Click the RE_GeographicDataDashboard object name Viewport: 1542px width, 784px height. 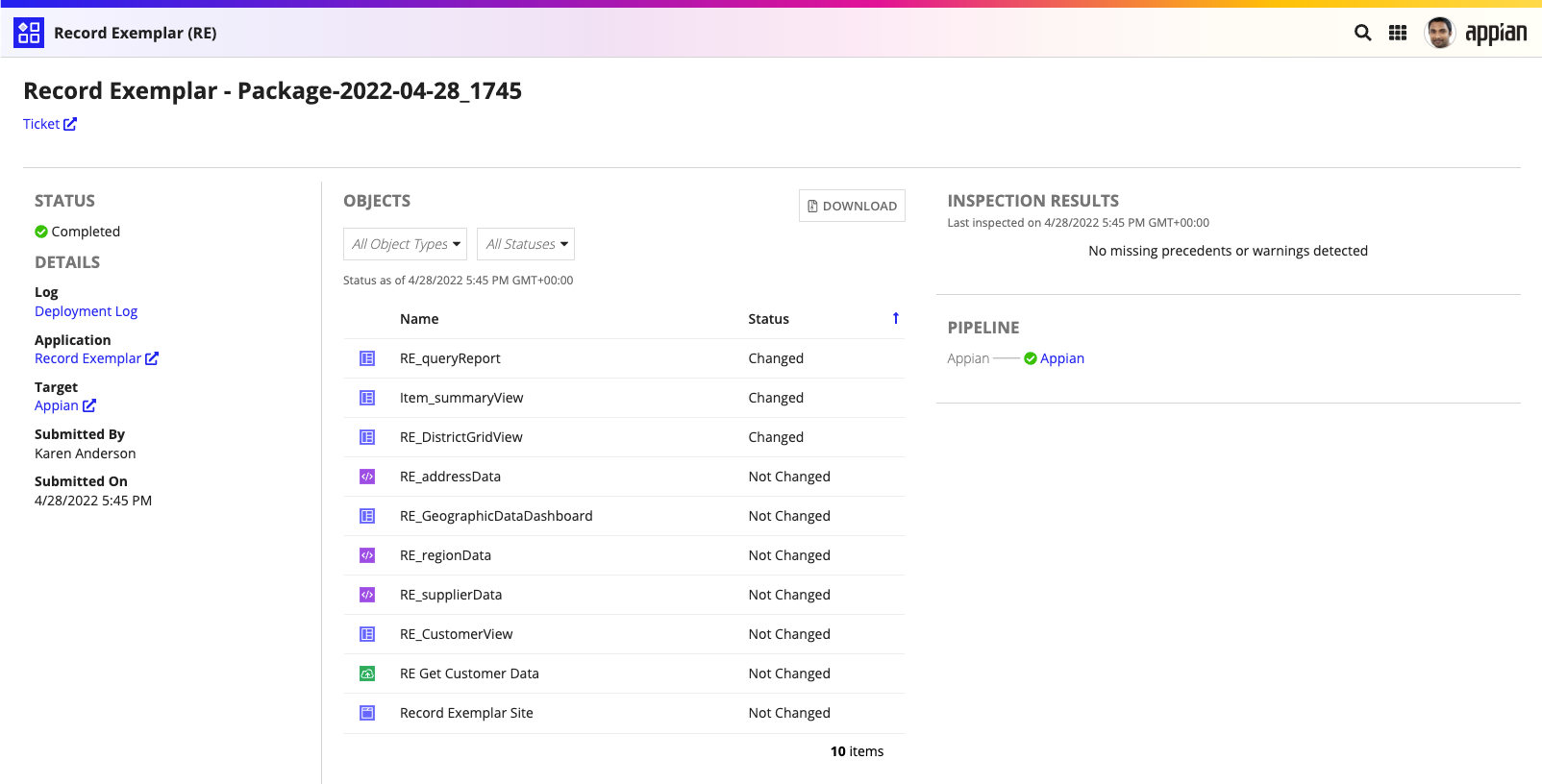point(496,516)
